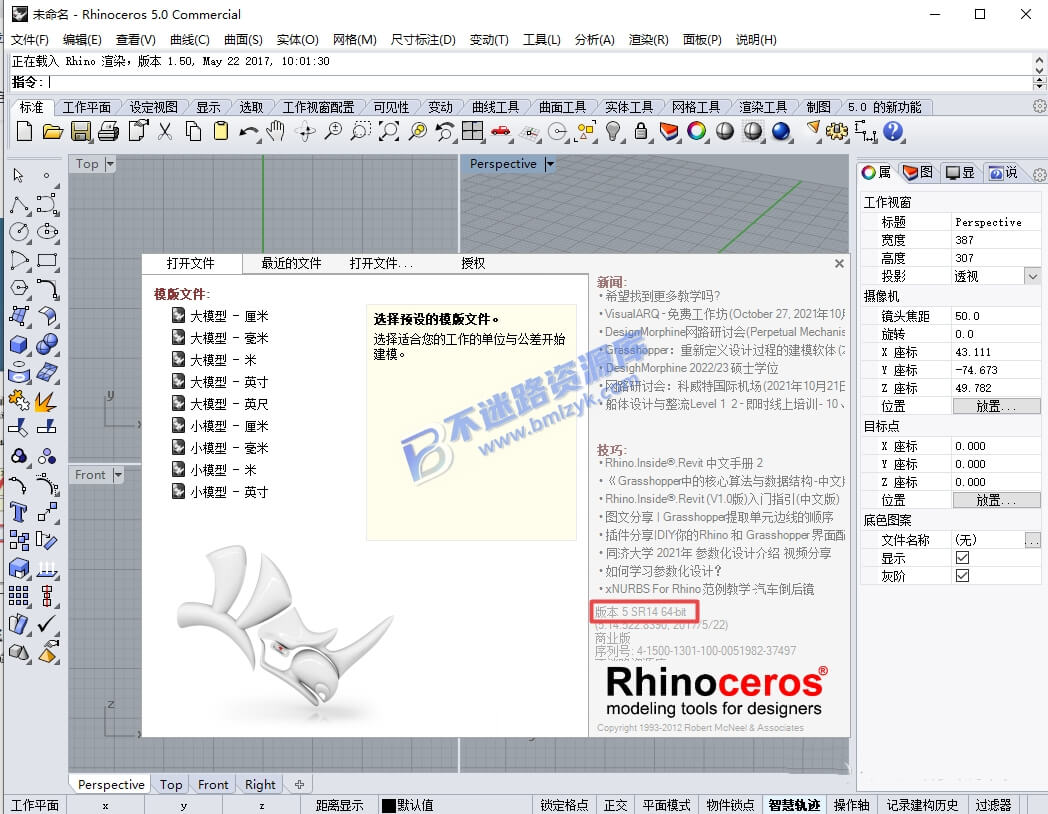This screenshot has width=1048, height=814.
Task: Click the Paste clipboard icon
Action: coord(221,131)
